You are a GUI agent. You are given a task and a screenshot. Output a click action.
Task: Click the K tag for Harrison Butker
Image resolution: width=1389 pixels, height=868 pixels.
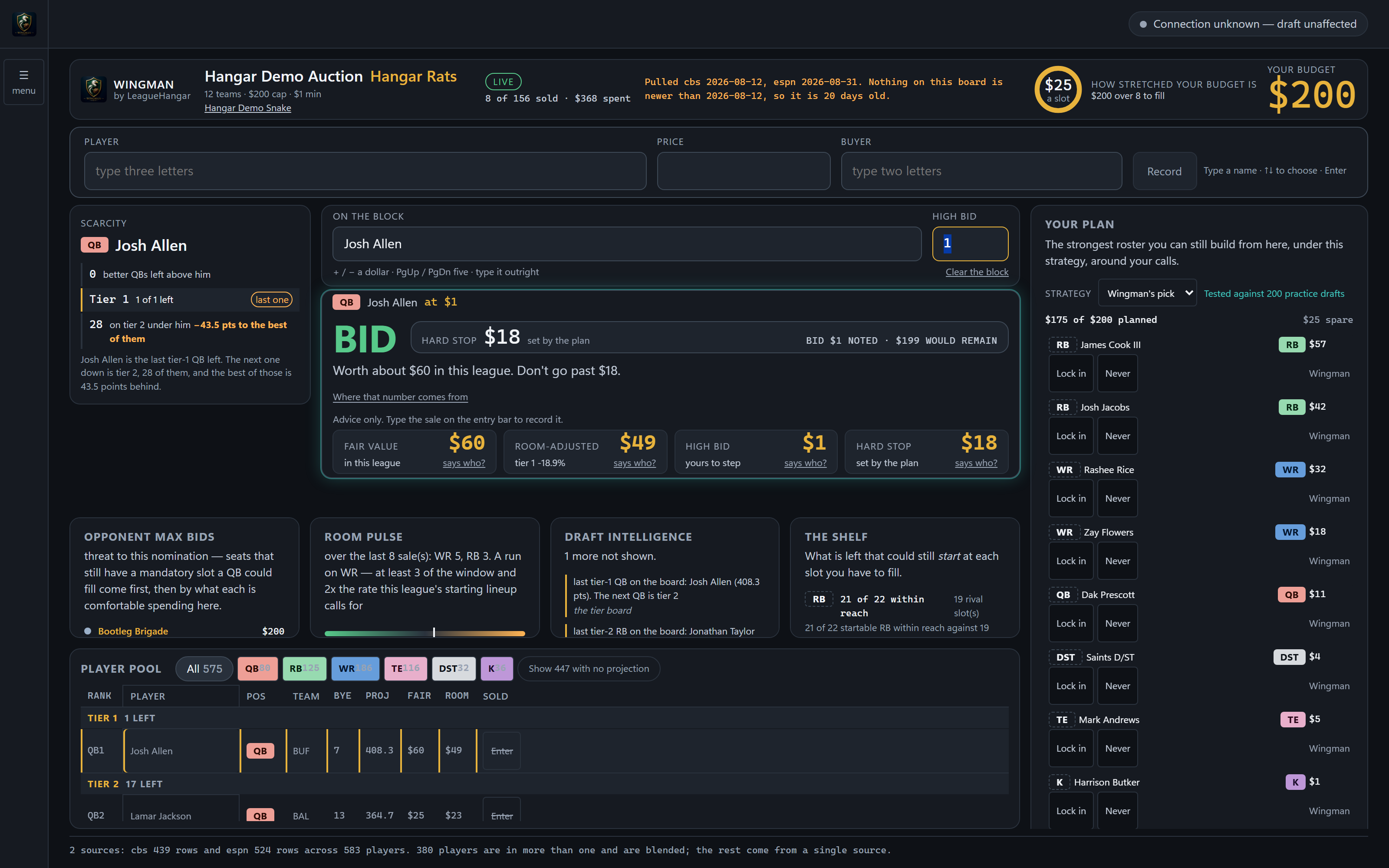tap(1295, 782)
